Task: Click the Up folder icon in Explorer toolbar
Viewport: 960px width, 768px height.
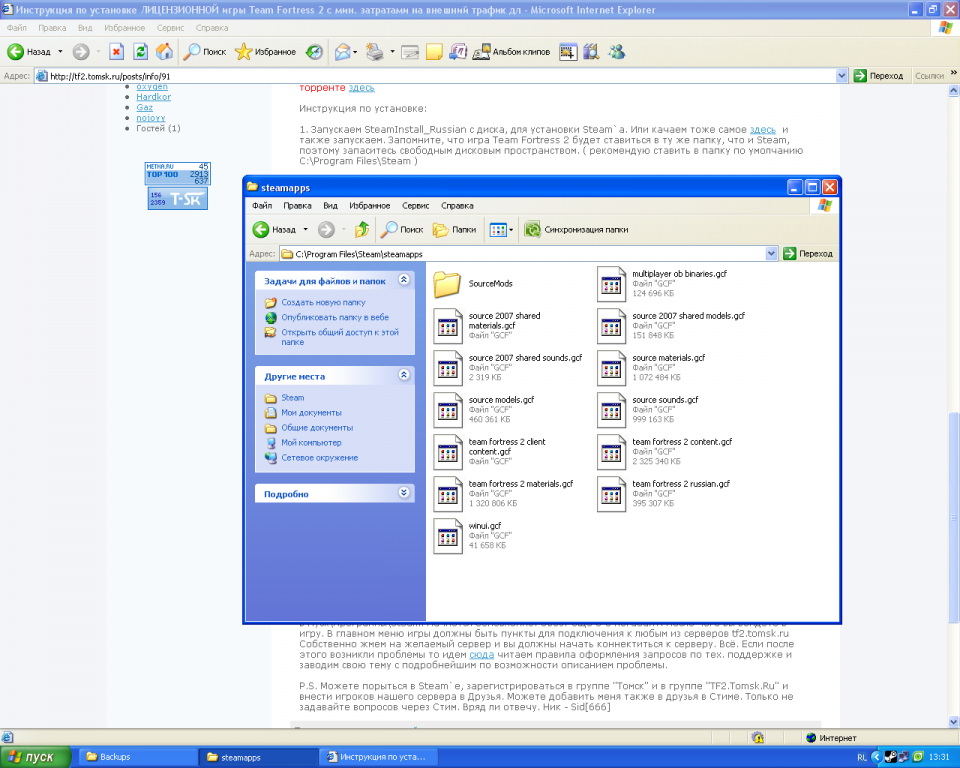Action: point(362,230)
